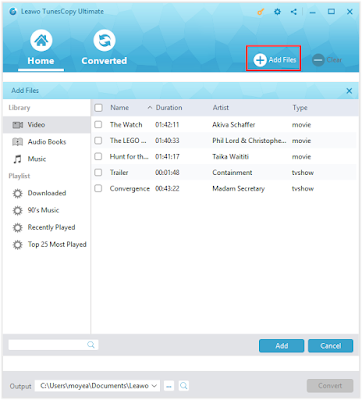Viewport: 362px width, 400px height.
Task: Select Music in the Library
Action: (47, 159)
